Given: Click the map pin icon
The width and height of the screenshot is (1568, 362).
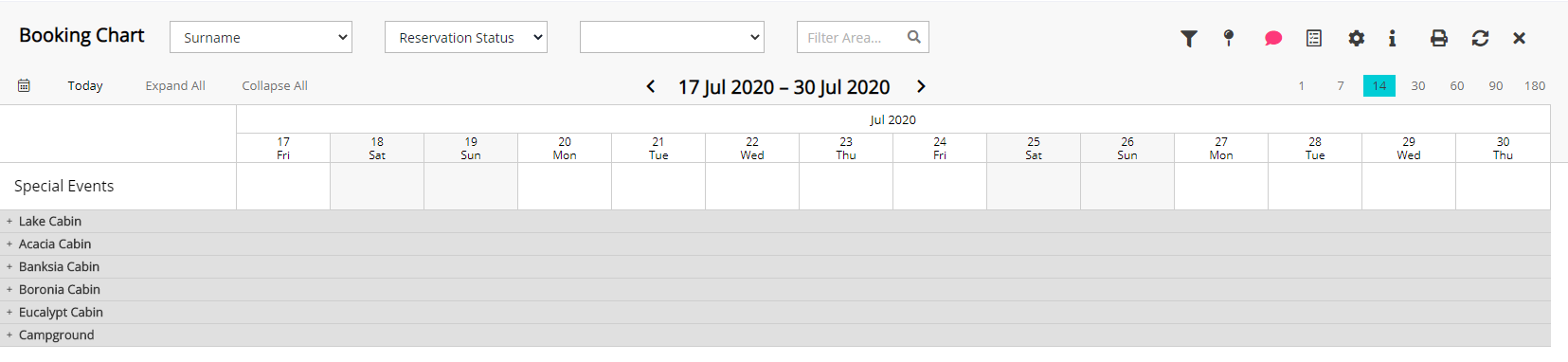Looking at the screenshot, I should (1229, 38).
